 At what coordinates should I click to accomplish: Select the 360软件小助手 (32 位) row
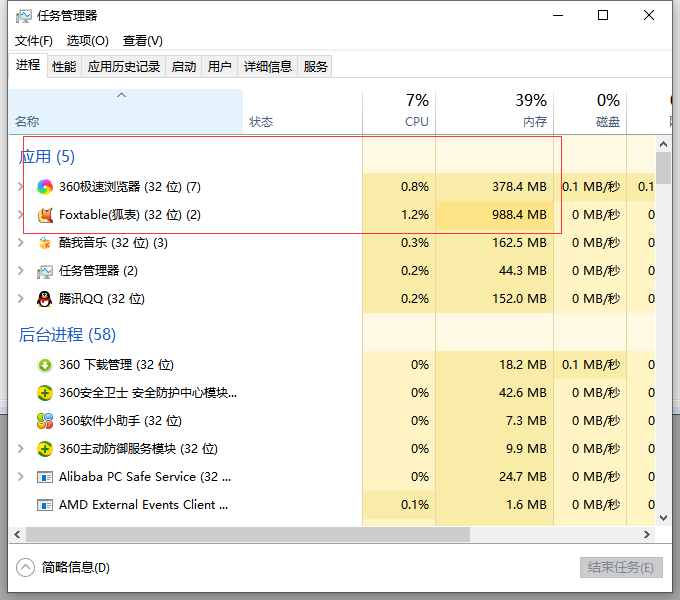coord(332,421)
